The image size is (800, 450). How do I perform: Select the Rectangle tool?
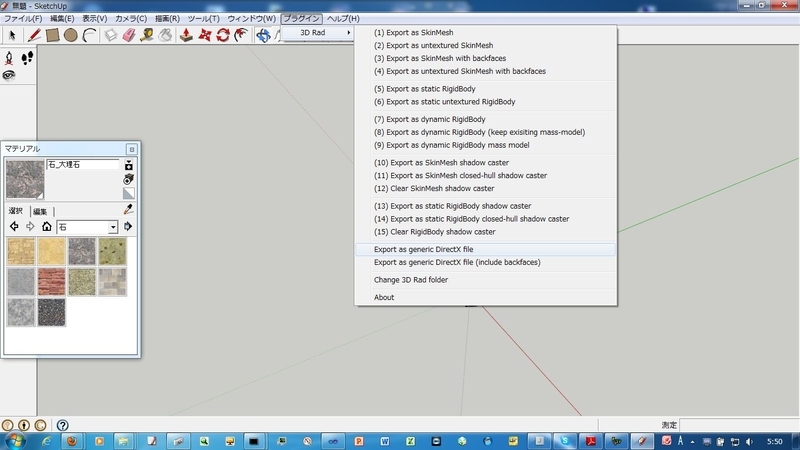coord(52,35)
